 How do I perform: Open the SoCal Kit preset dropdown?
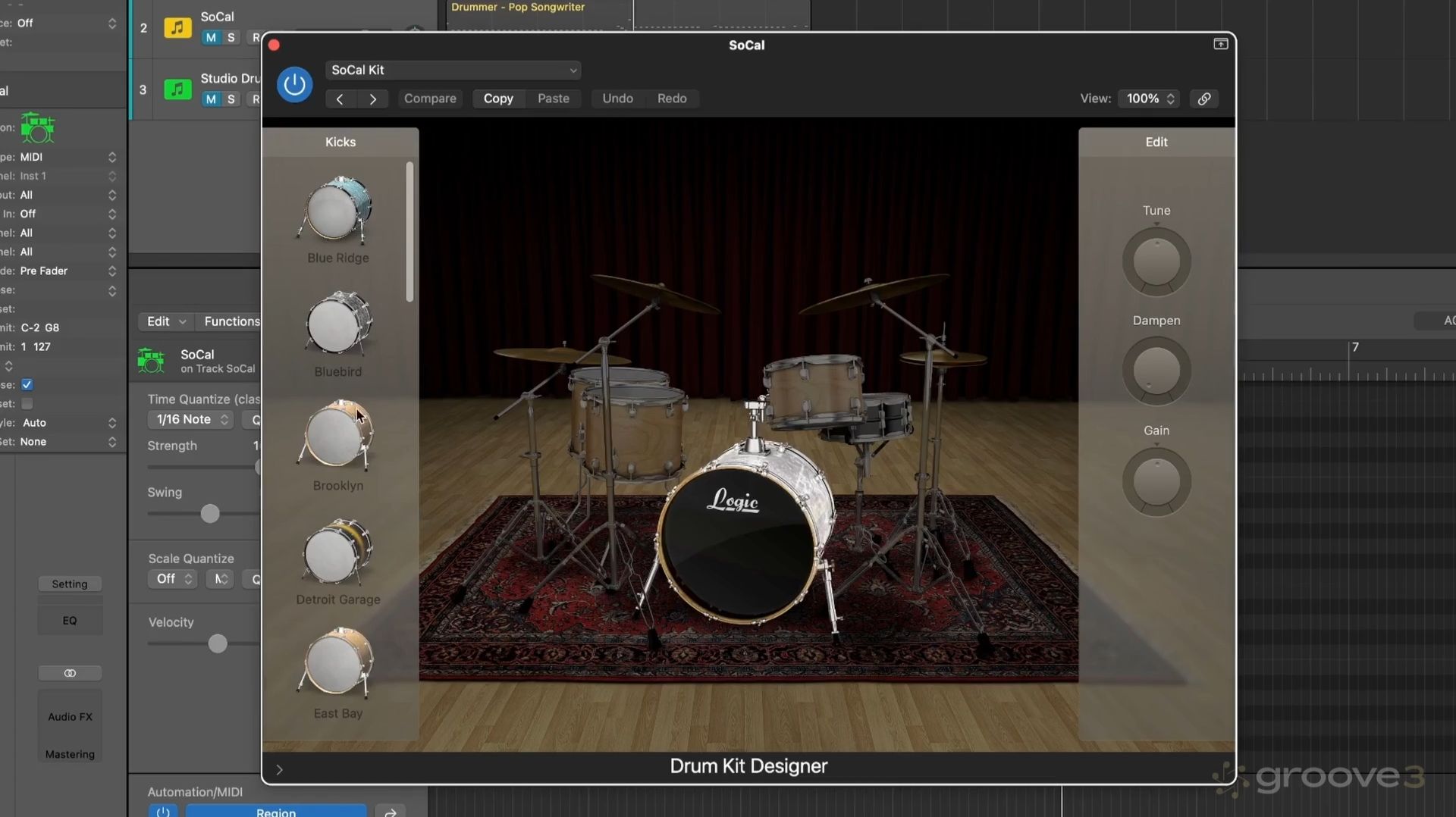coord(453,70)
